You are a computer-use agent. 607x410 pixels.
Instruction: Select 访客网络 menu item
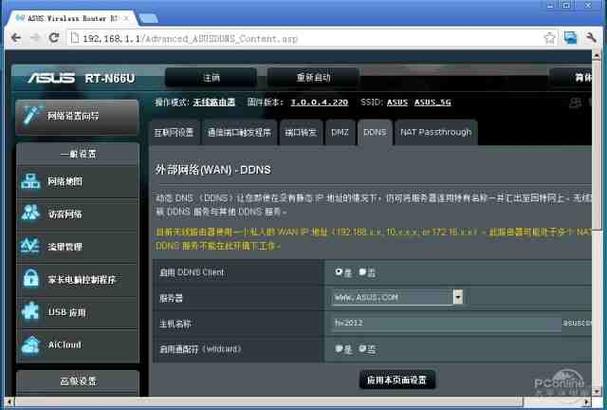(77, 214)
